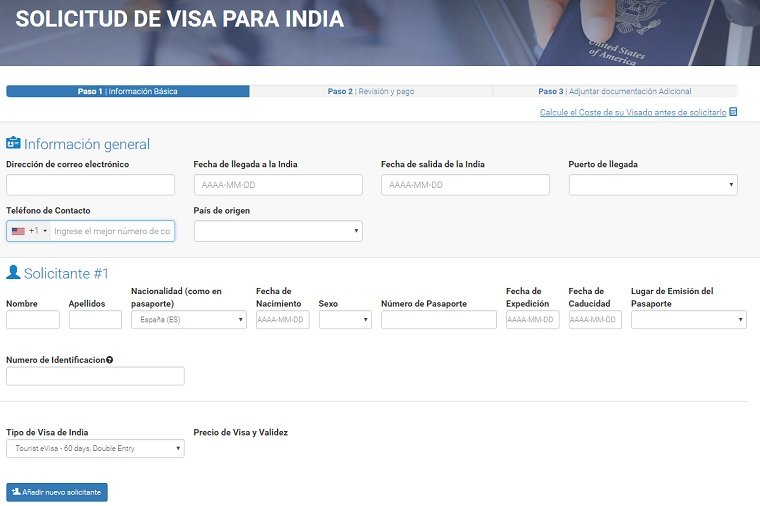Click the Precio de Visa y Validez label
The width and height of the screenshot is (760, 506).
(x=240, y=432)
